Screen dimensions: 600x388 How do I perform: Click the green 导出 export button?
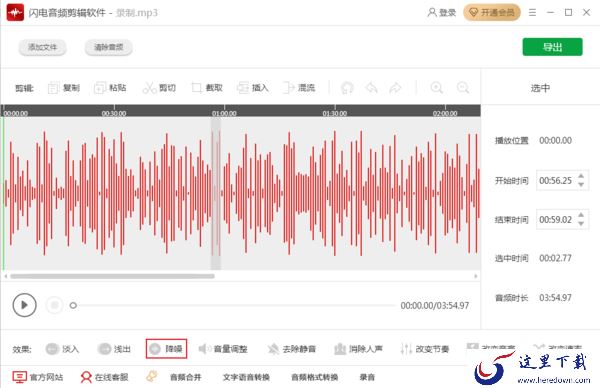click(553, 47)
